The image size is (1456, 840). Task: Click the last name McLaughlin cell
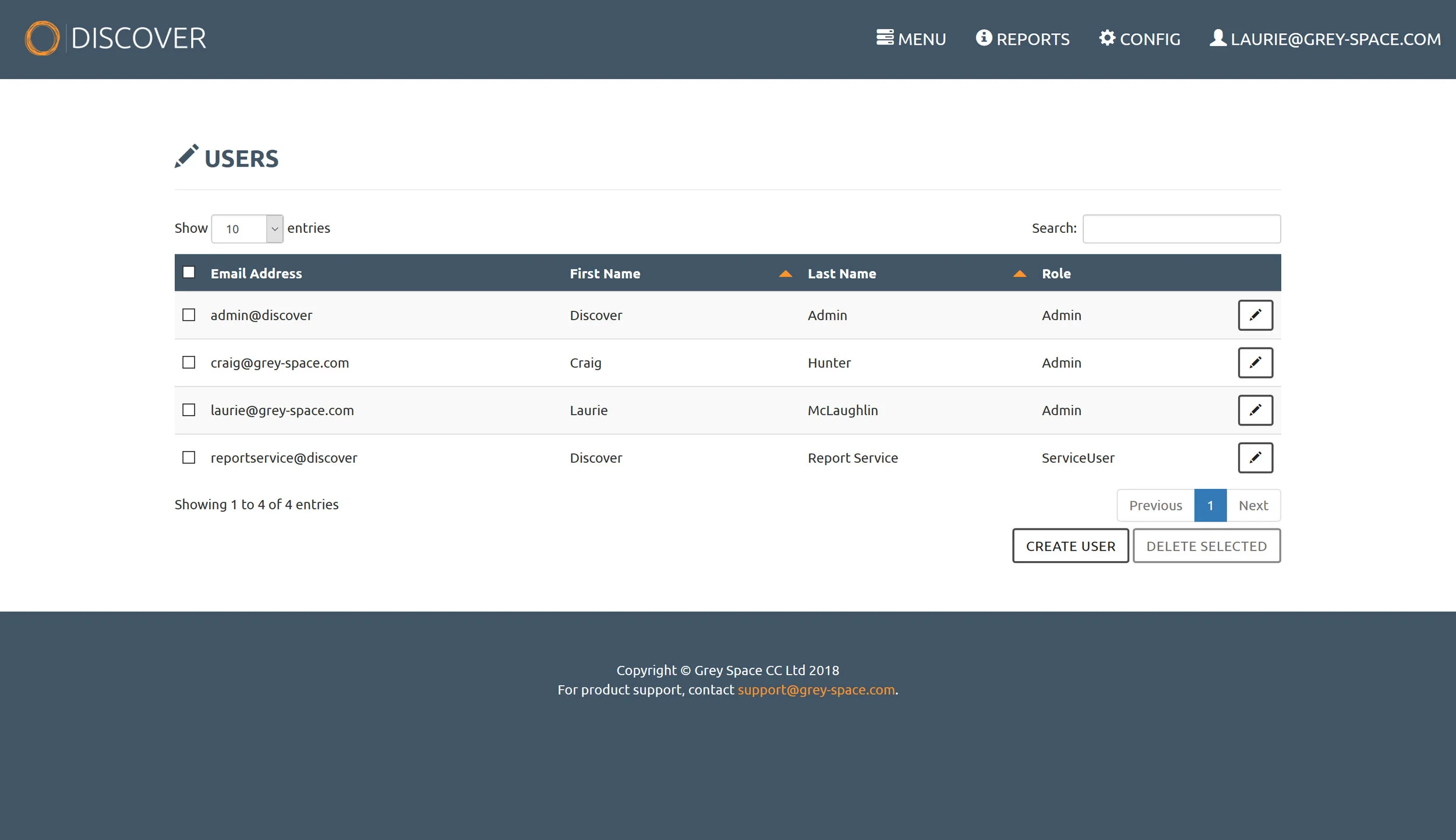click(x=843, y=410)
